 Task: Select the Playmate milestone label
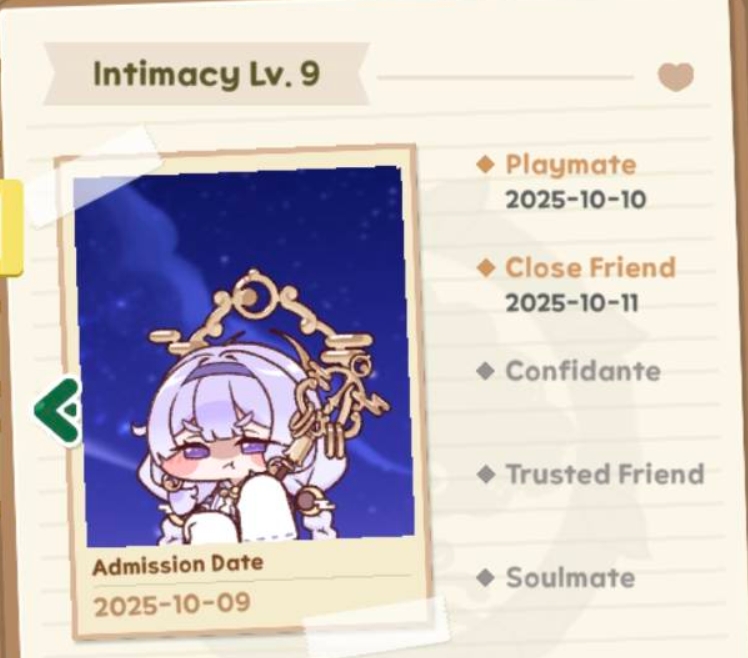pos(571,165)
